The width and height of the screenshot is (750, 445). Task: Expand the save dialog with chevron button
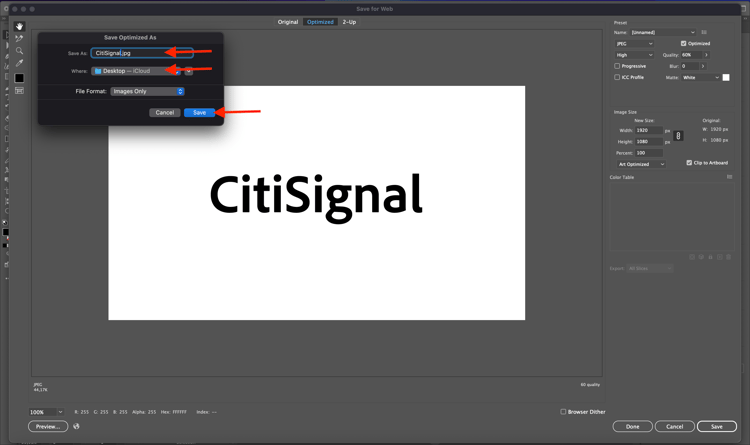[189, 71]
